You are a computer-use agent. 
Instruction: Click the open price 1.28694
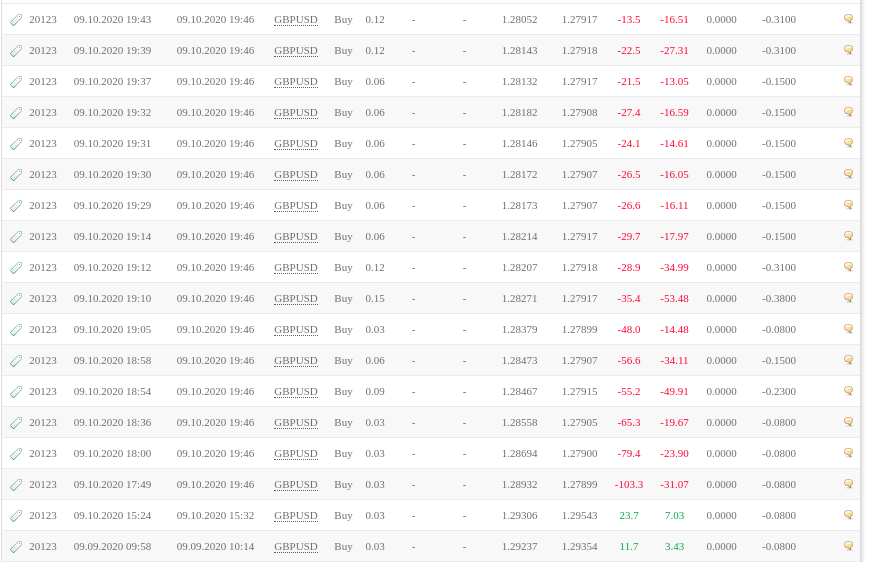519,453
